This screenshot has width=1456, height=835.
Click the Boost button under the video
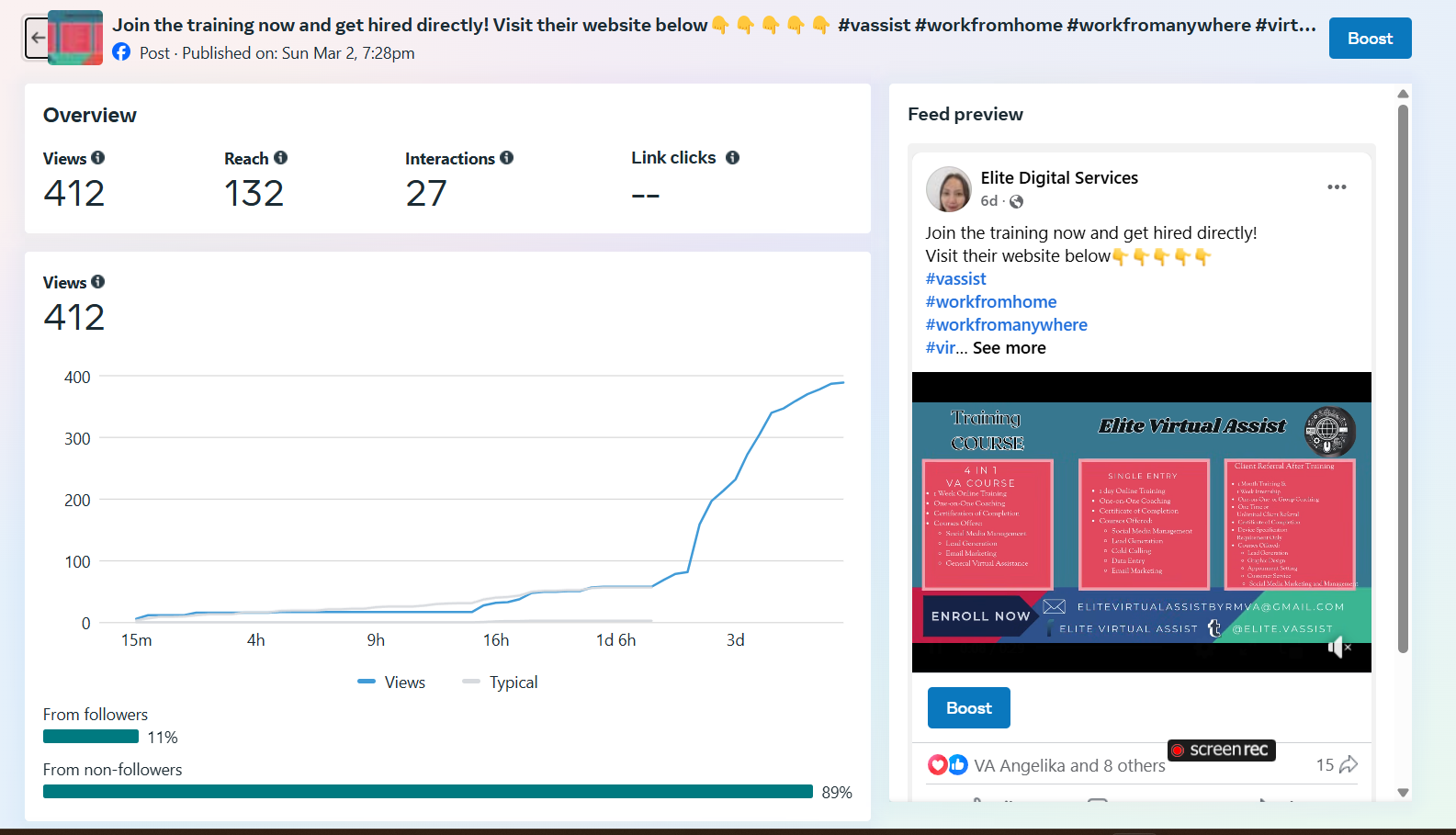(x=969, y=707)
